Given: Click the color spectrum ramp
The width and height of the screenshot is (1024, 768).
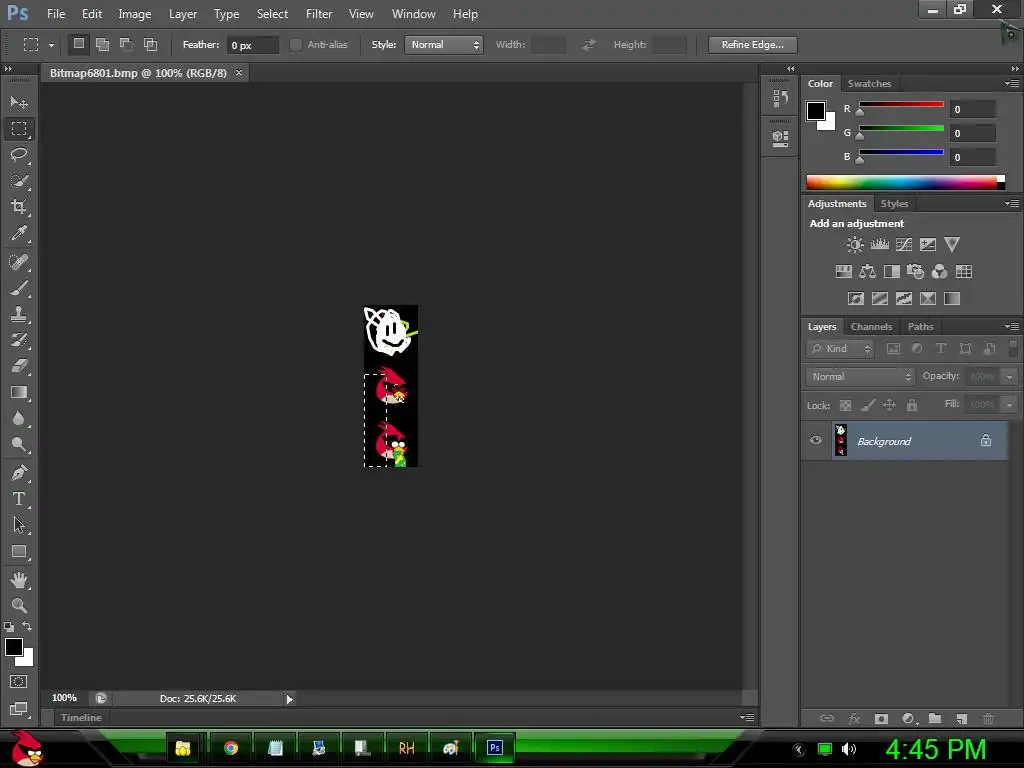Looking at the screenshot, I should [905, 182].
